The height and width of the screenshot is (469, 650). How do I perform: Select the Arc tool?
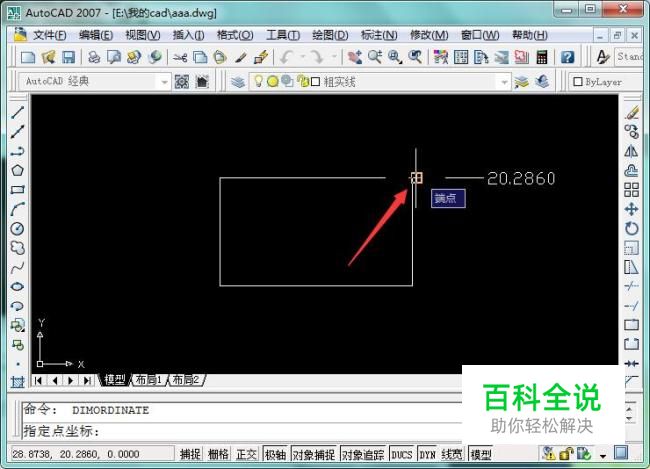(x=17, y=209)
